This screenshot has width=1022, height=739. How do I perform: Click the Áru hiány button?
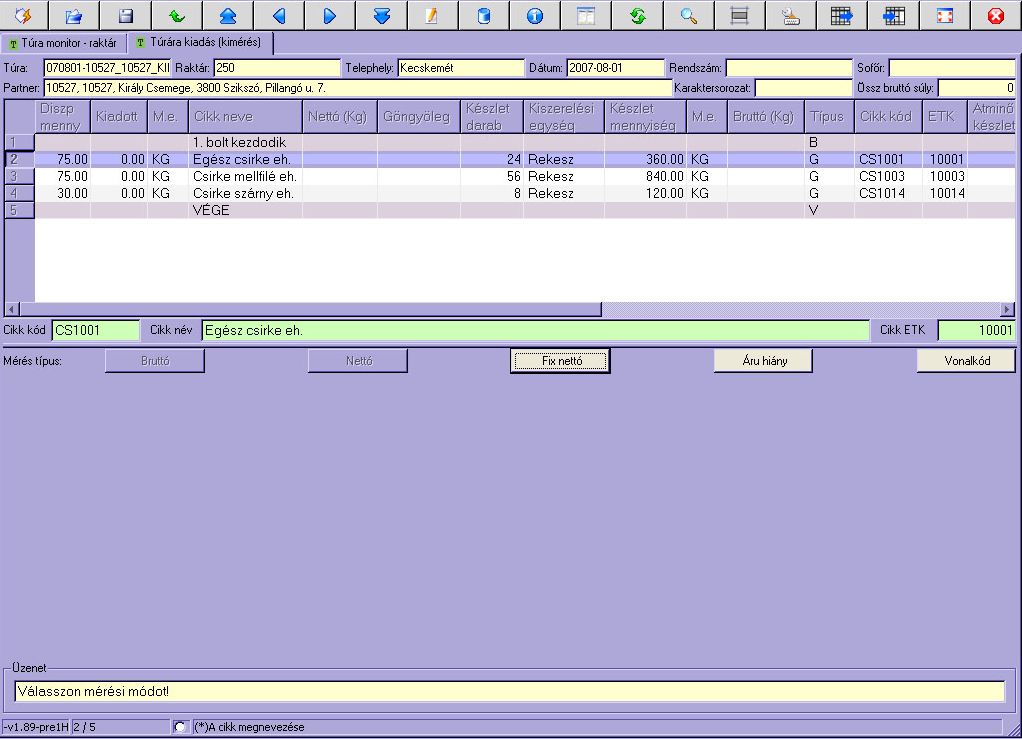pos(763,361)
